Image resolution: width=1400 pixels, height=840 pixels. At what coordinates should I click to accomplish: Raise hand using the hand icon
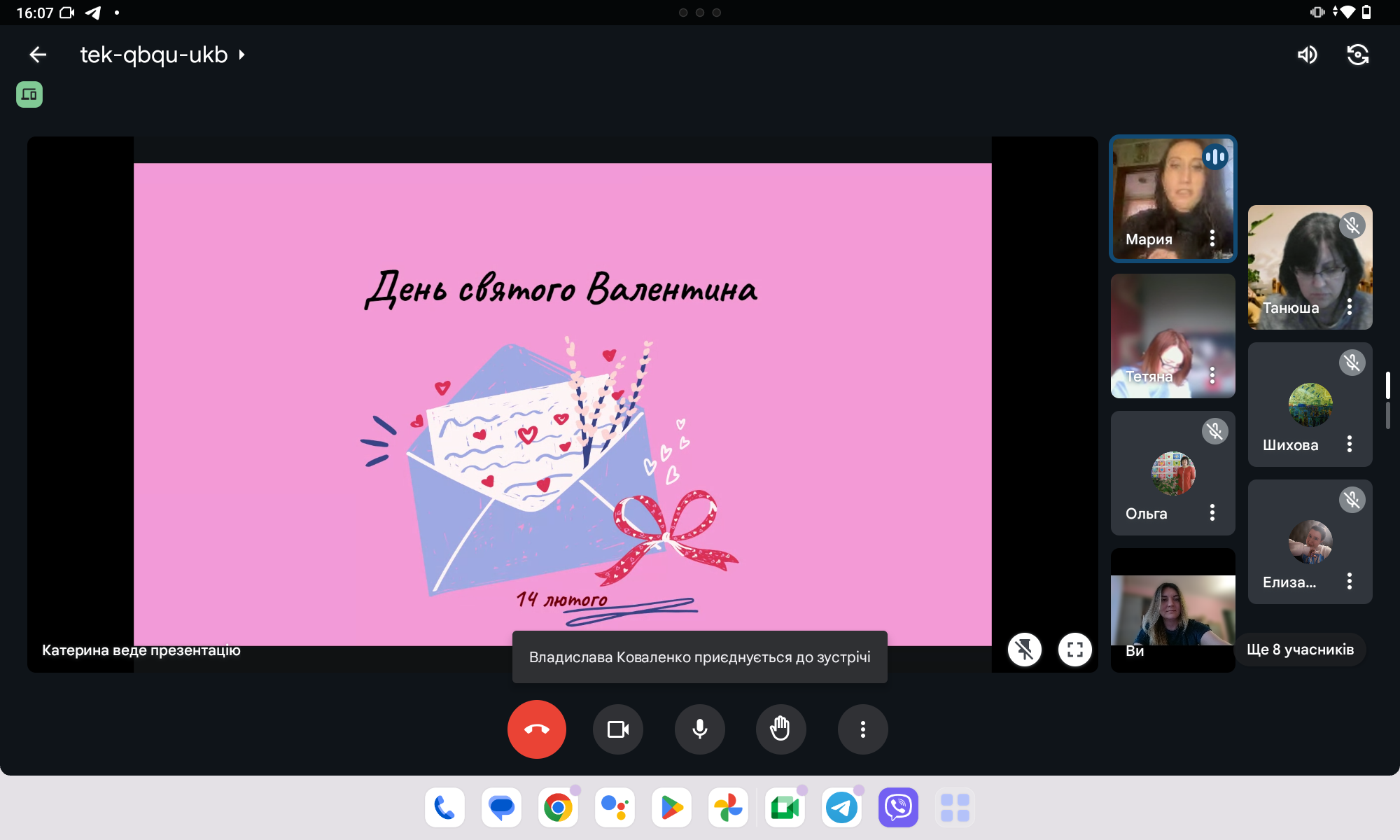[x=780, y=729]
